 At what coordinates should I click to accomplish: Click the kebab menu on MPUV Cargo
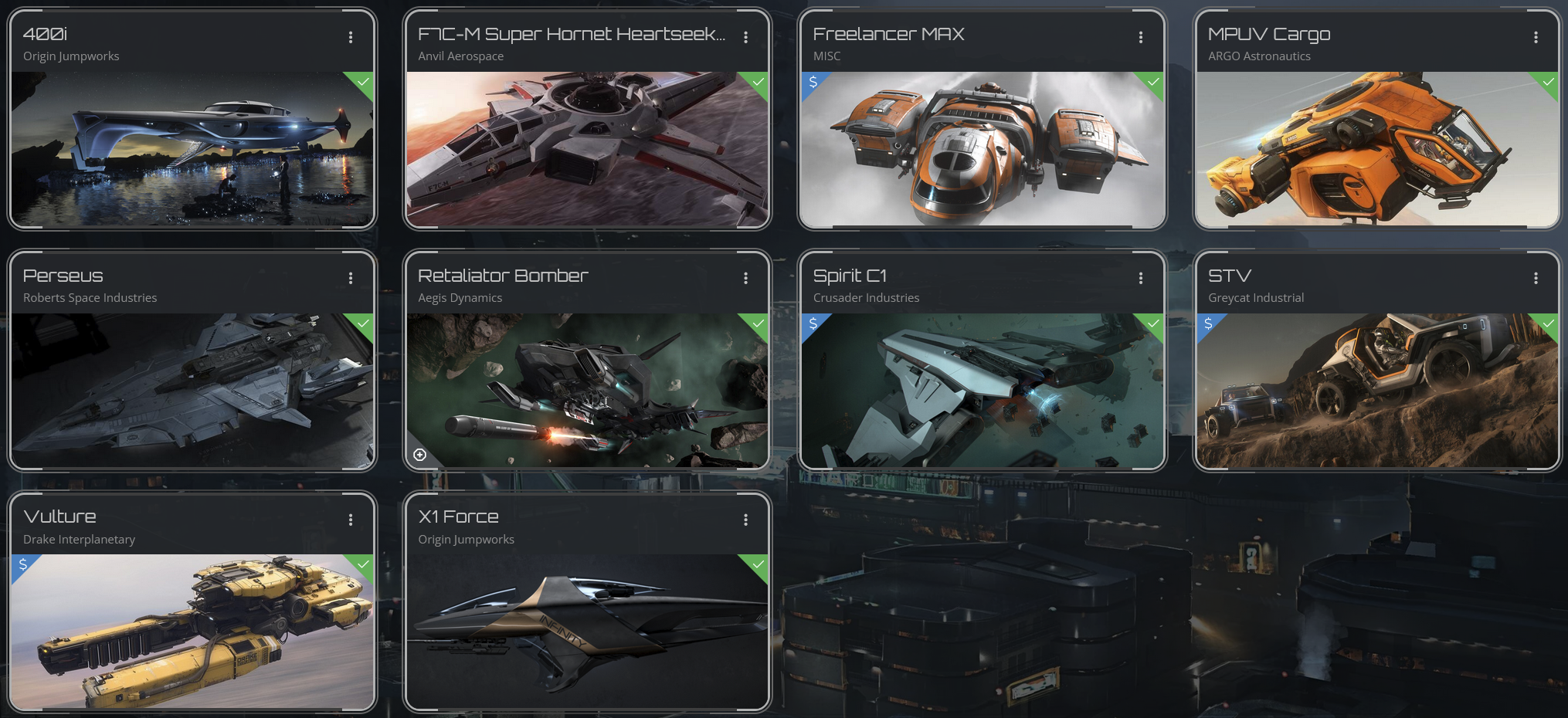[1536, 37]
